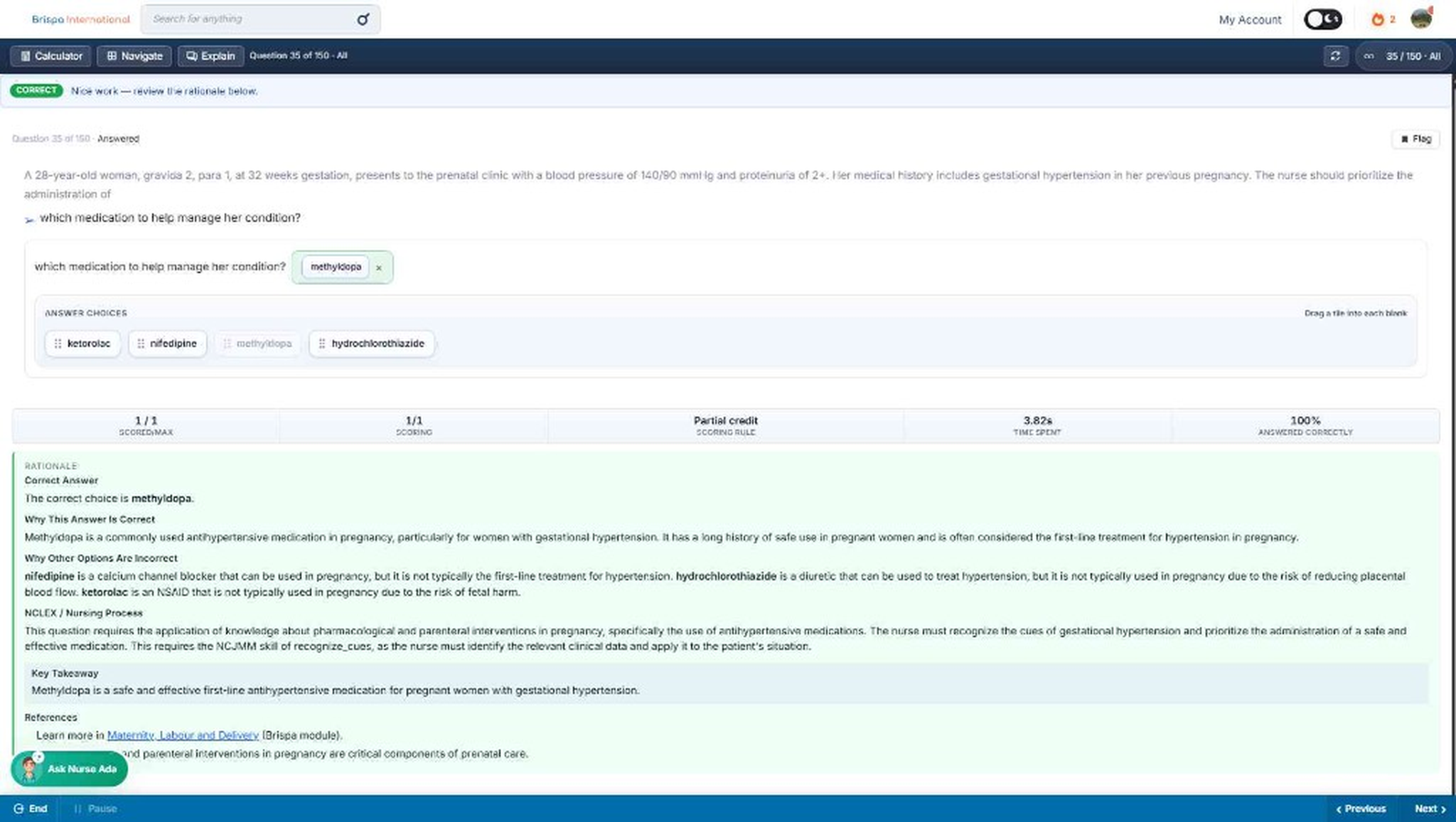Image resolution: width=1456 pixels, height=822 pixels.
Task: Toggle the dark mode switch
Action: [x=1322, y=19]
